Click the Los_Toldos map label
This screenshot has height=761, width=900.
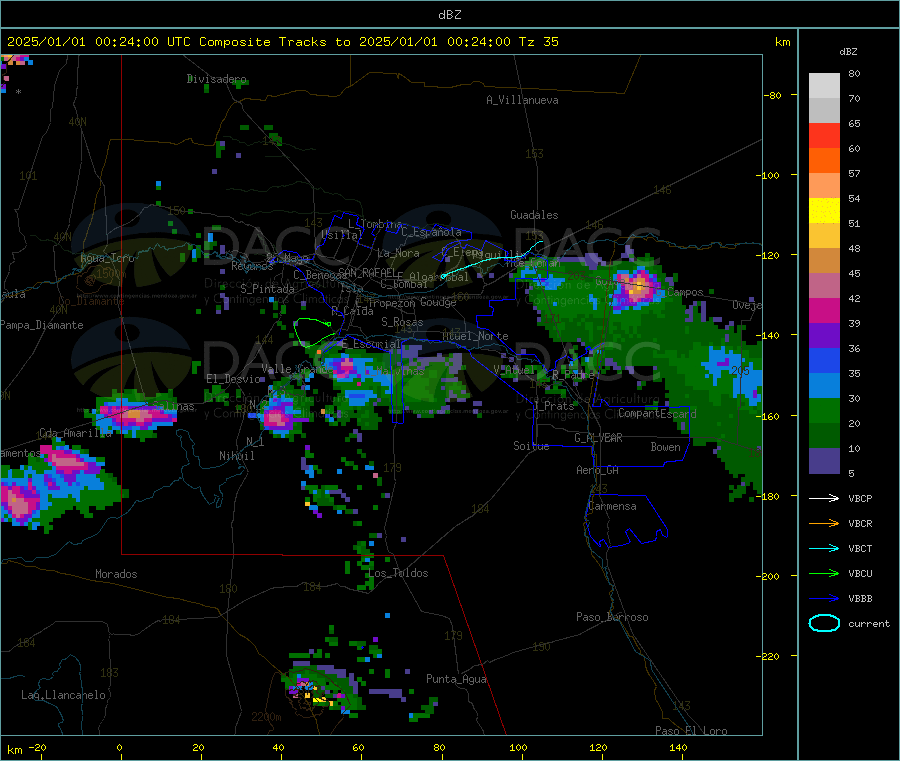point(398,573)
